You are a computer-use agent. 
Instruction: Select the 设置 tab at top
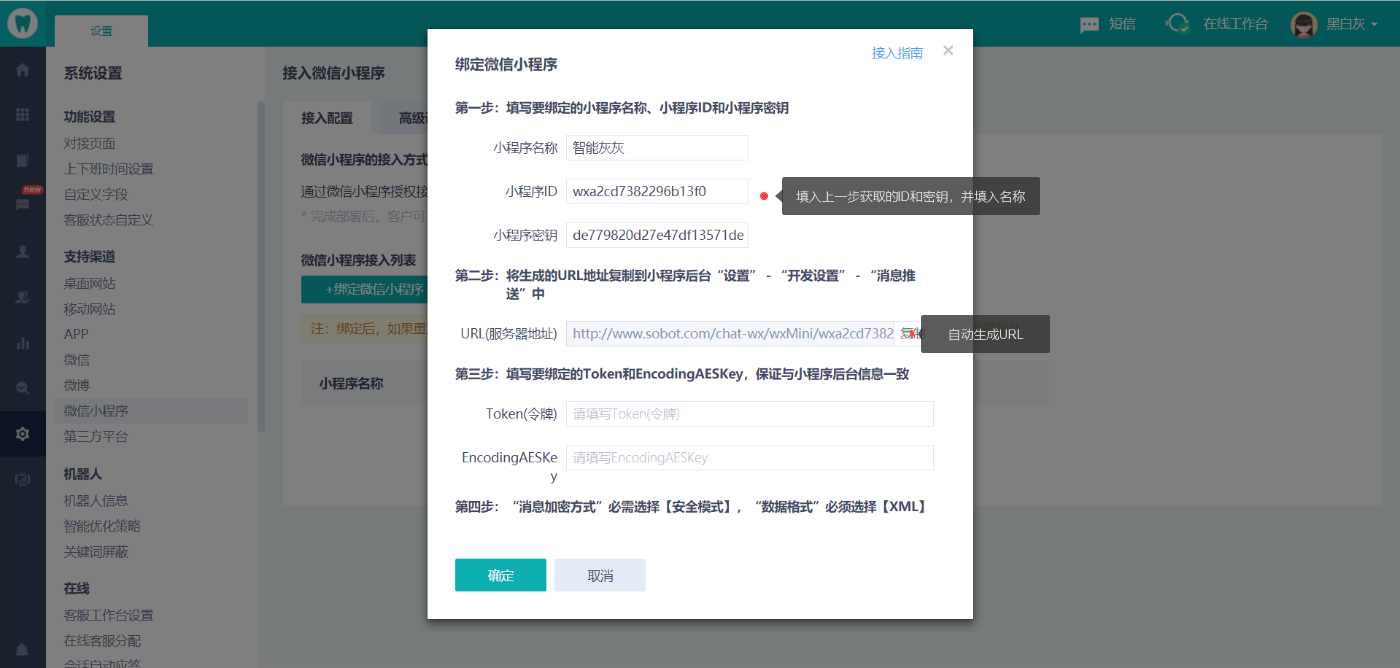[101, 31]
